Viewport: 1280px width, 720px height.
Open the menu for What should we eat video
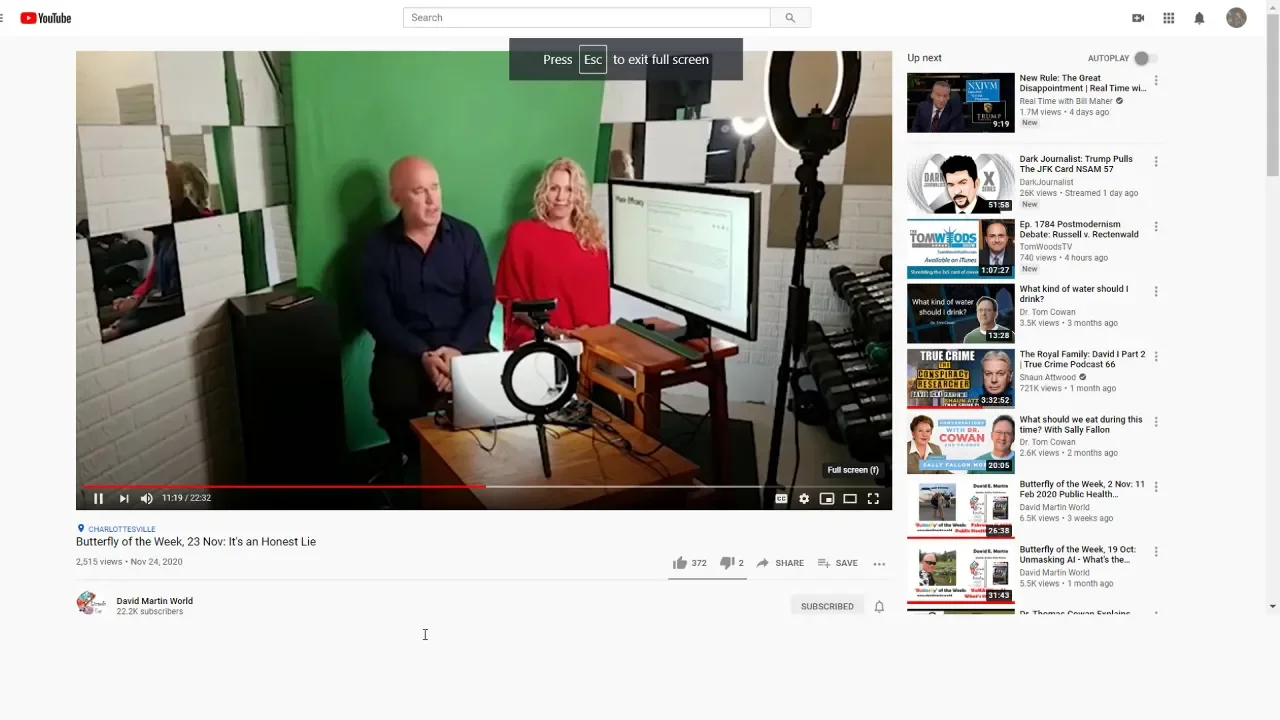(x=1156, y=422)
